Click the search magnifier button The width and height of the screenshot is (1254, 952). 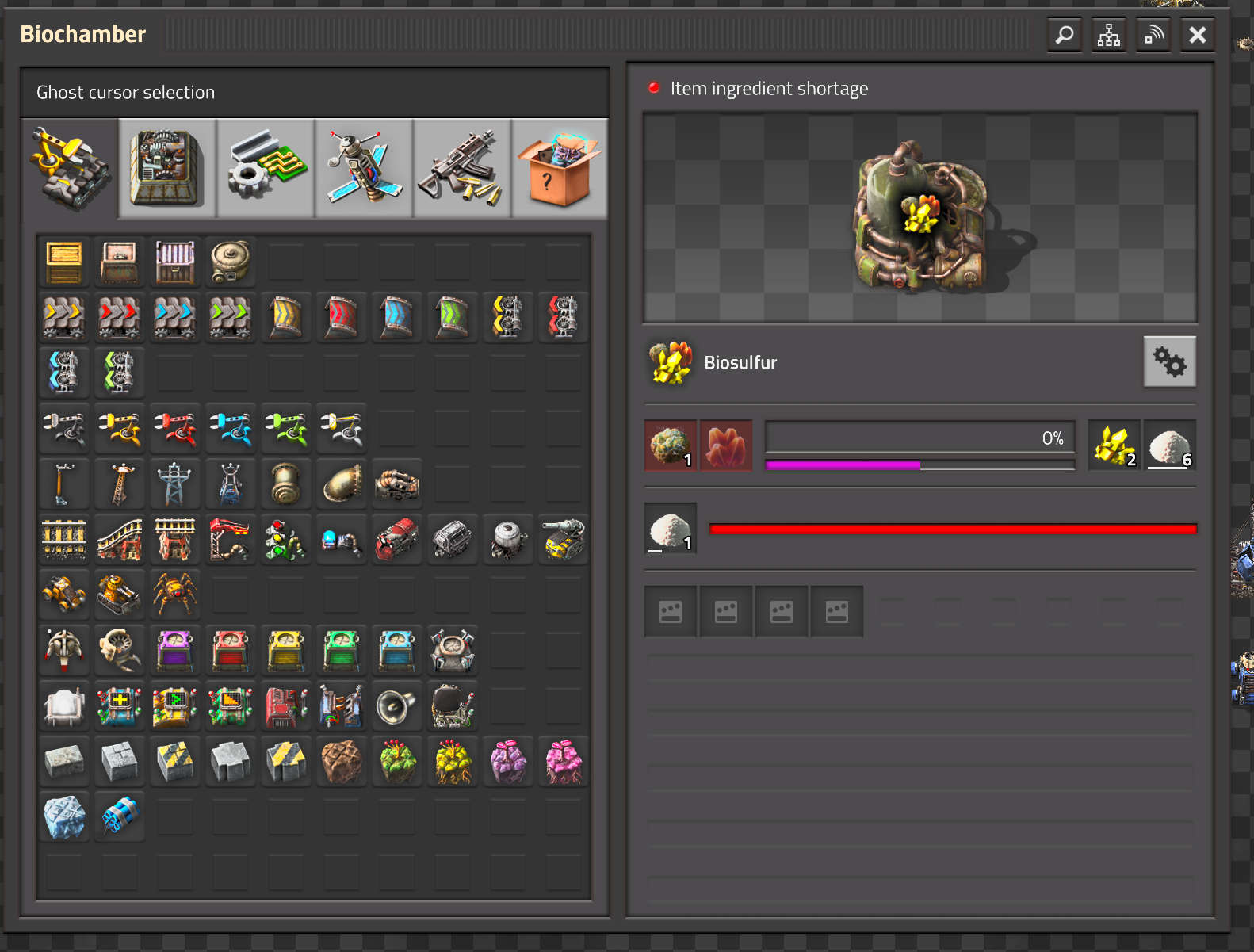pyautogui.click(x=1065, y=35)
